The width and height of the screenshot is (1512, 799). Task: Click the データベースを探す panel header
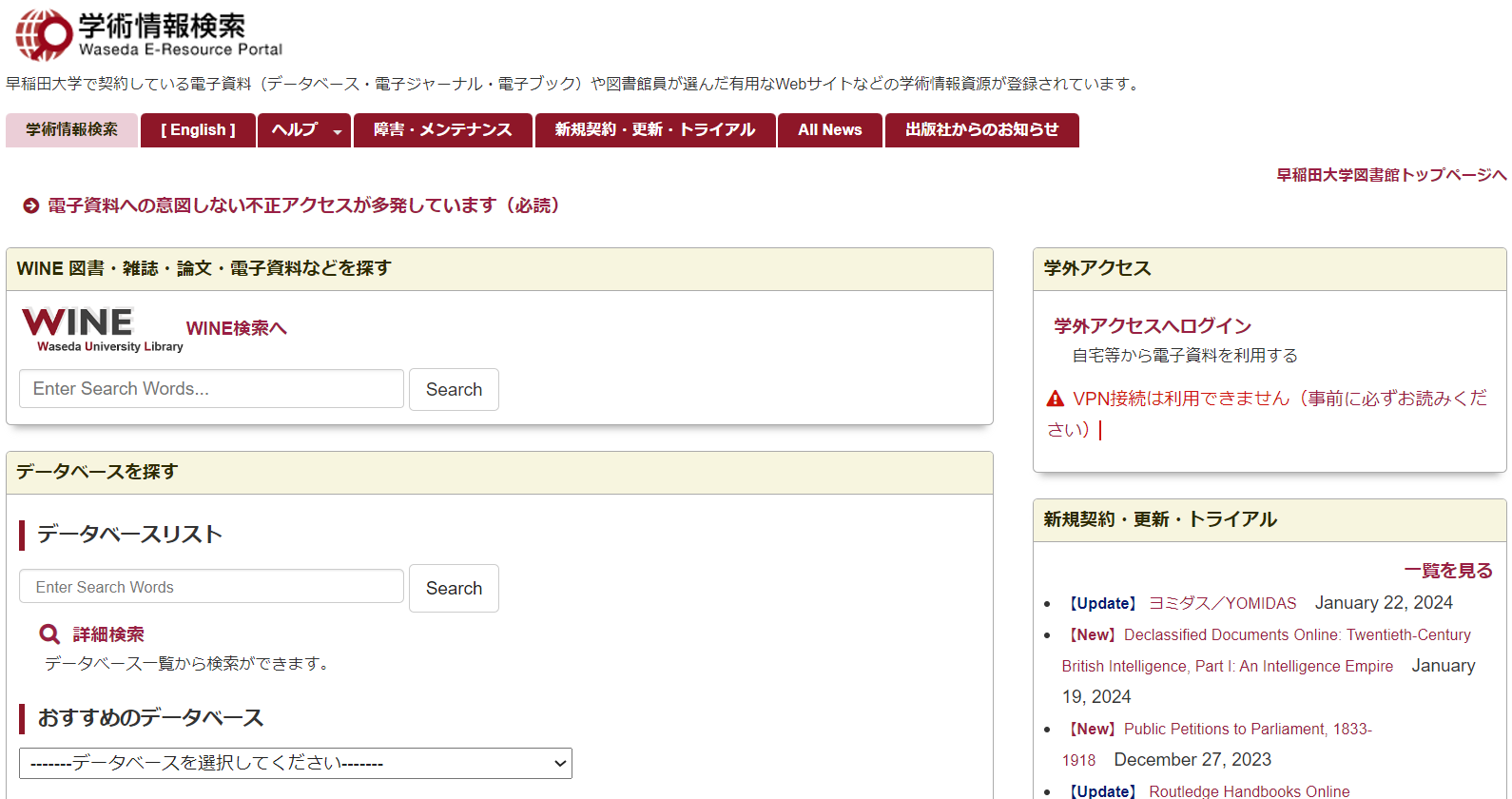pyautogui.click(x=499, y=473)
